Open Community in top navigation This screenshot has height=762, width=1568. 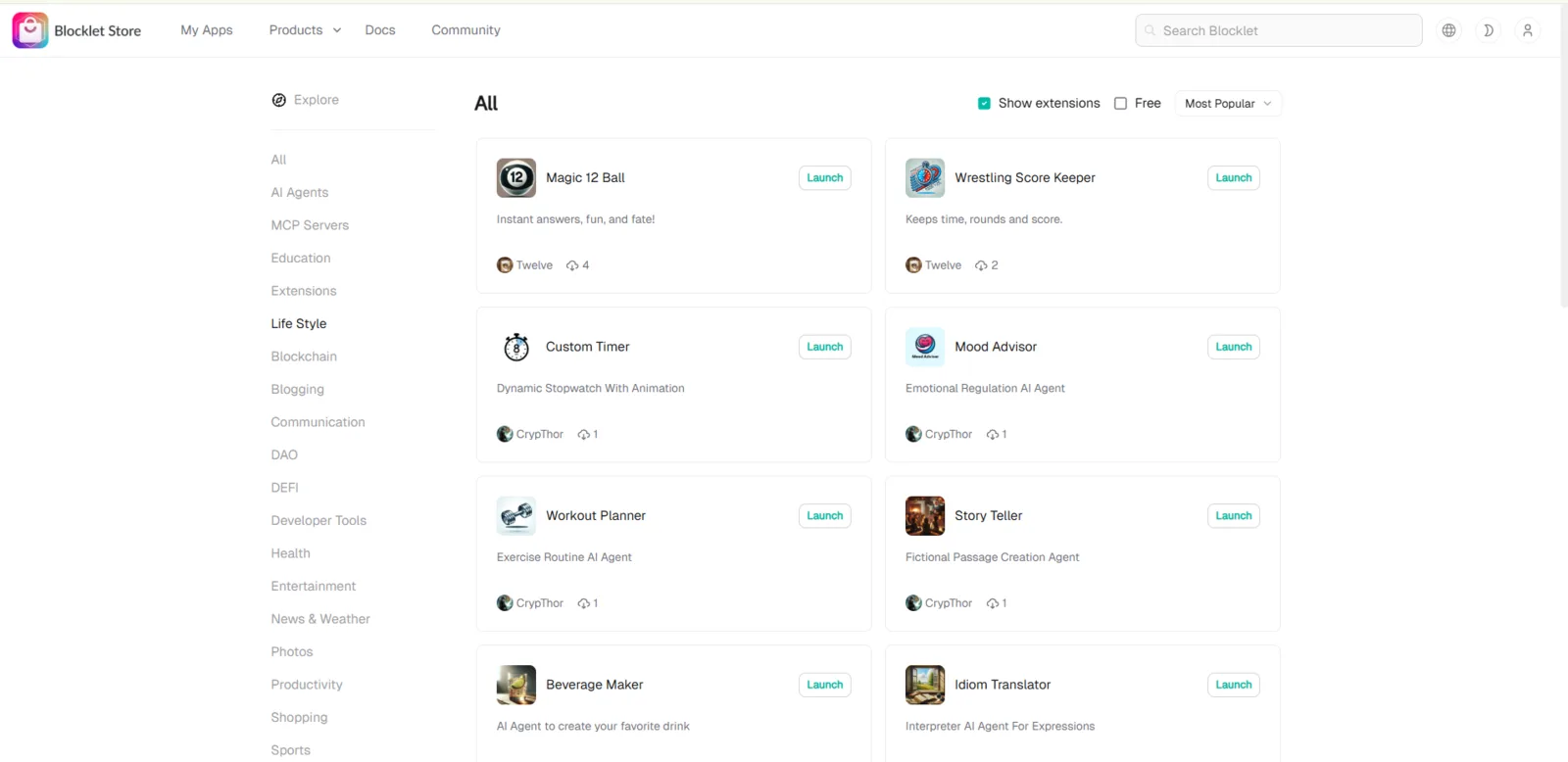coord(465,30)
